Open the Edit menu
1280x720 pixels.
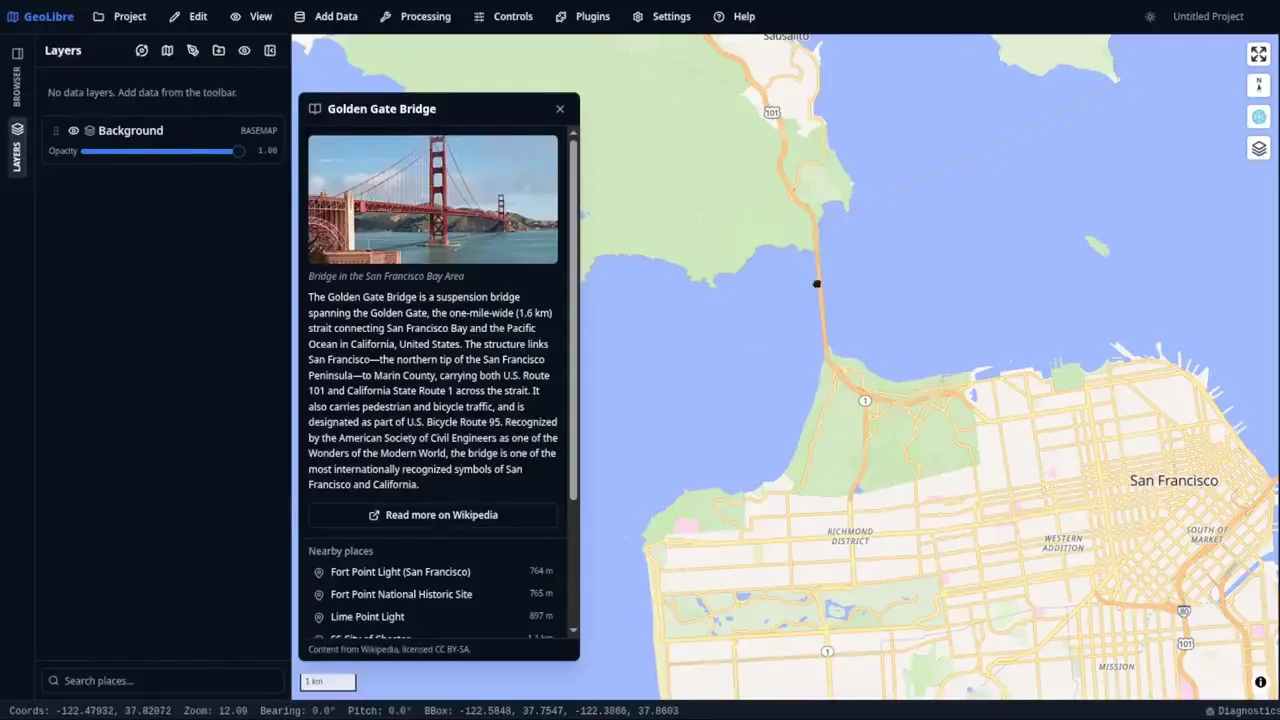(188, 16)
